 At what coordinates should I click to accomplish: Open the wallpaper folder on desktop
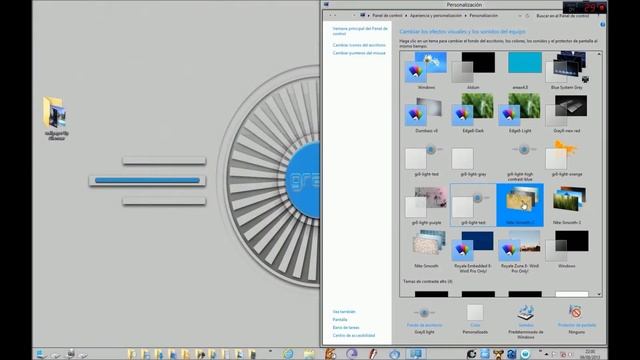click(x=56, y=118)
